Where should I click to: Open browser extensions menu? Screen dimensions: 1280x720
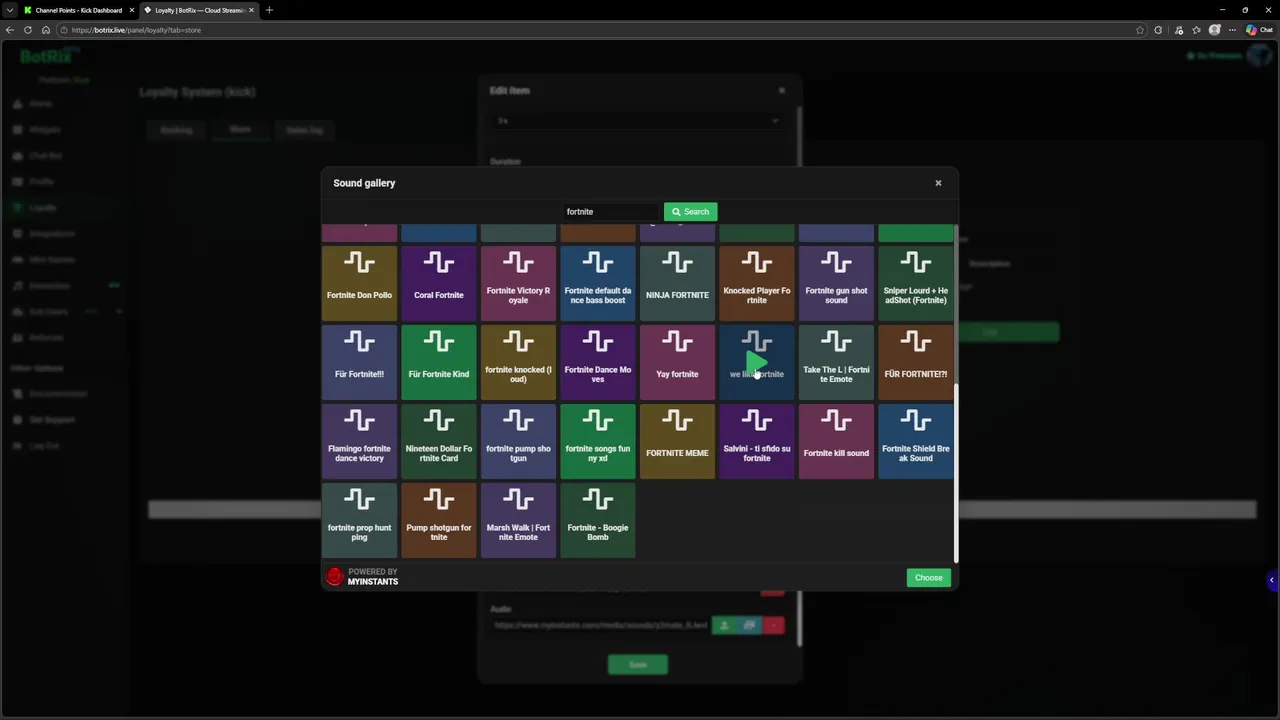click(1158, 30)
